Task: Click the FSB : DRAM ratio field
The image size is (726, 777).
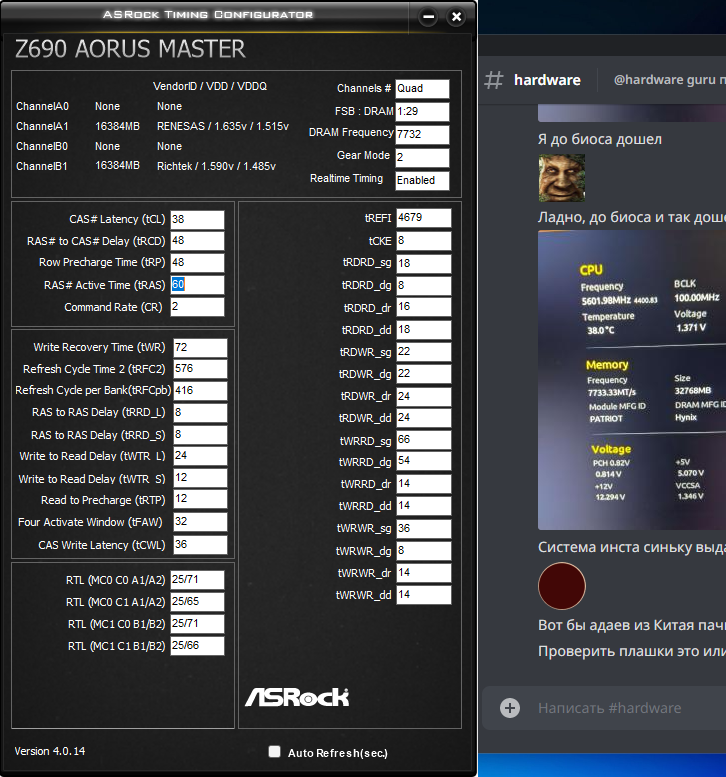Action: point(422,112)
